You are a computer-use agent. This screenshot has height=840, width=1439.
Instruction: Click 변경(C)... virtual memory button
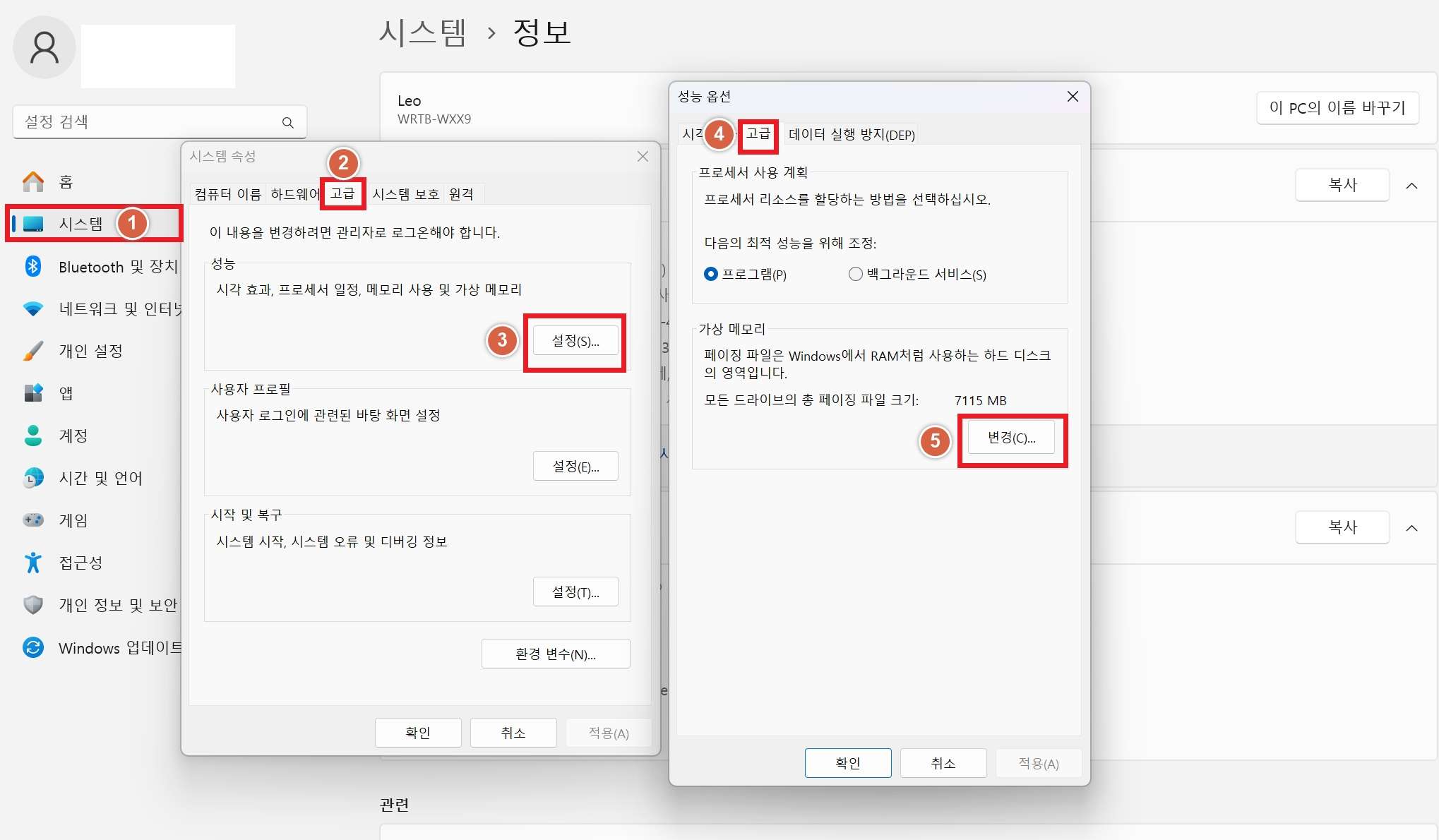(1011, 438)
